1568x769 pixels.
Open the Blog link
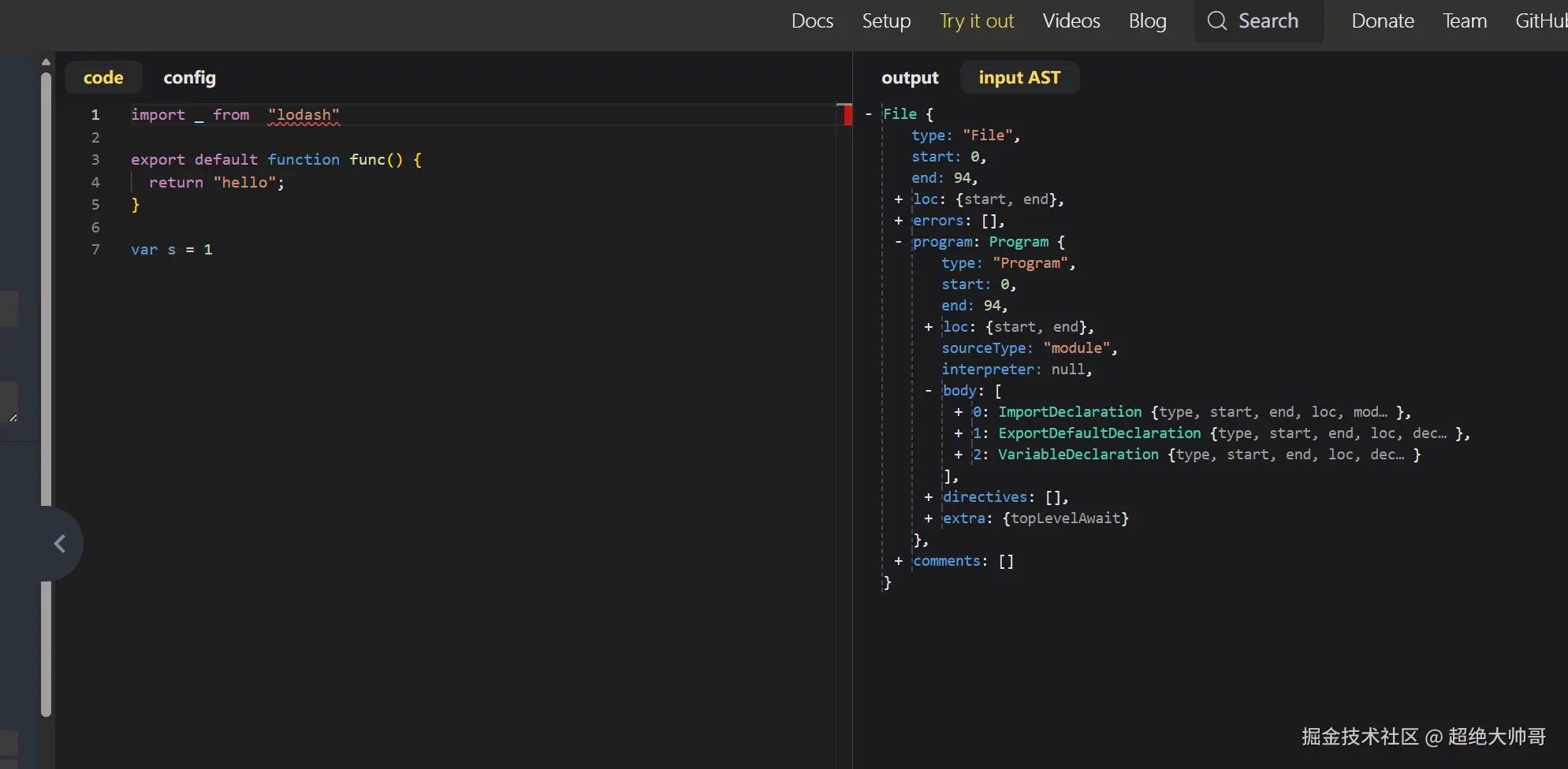pos(1147,21)
